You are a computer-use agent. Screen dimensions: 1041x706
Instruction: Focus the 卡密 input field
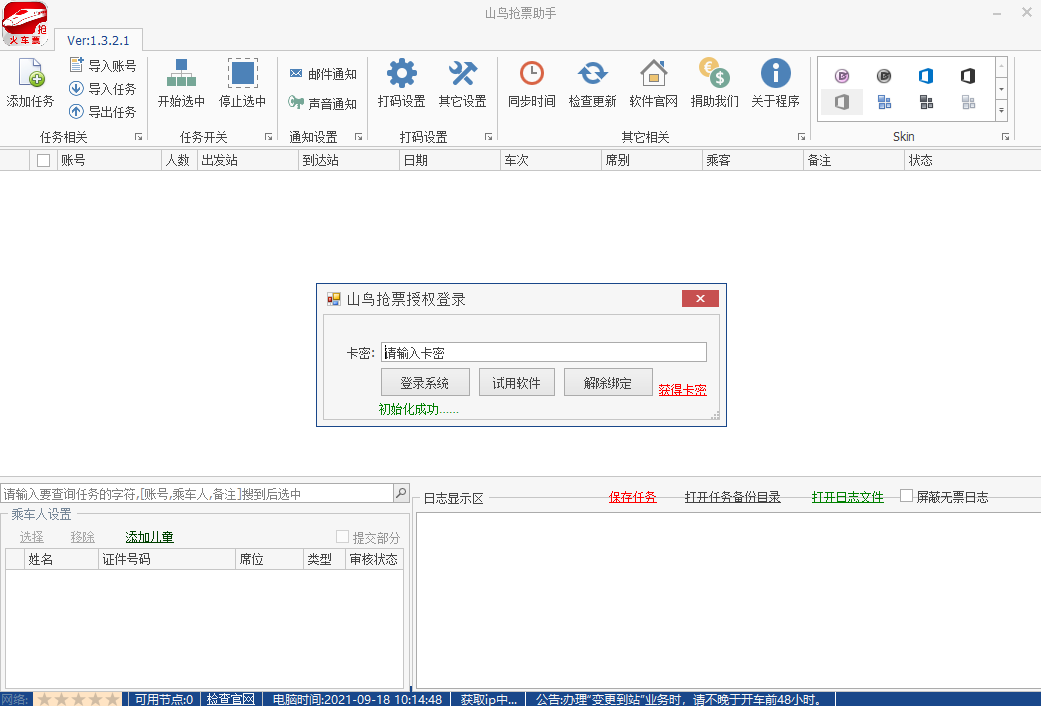point(544,352)
